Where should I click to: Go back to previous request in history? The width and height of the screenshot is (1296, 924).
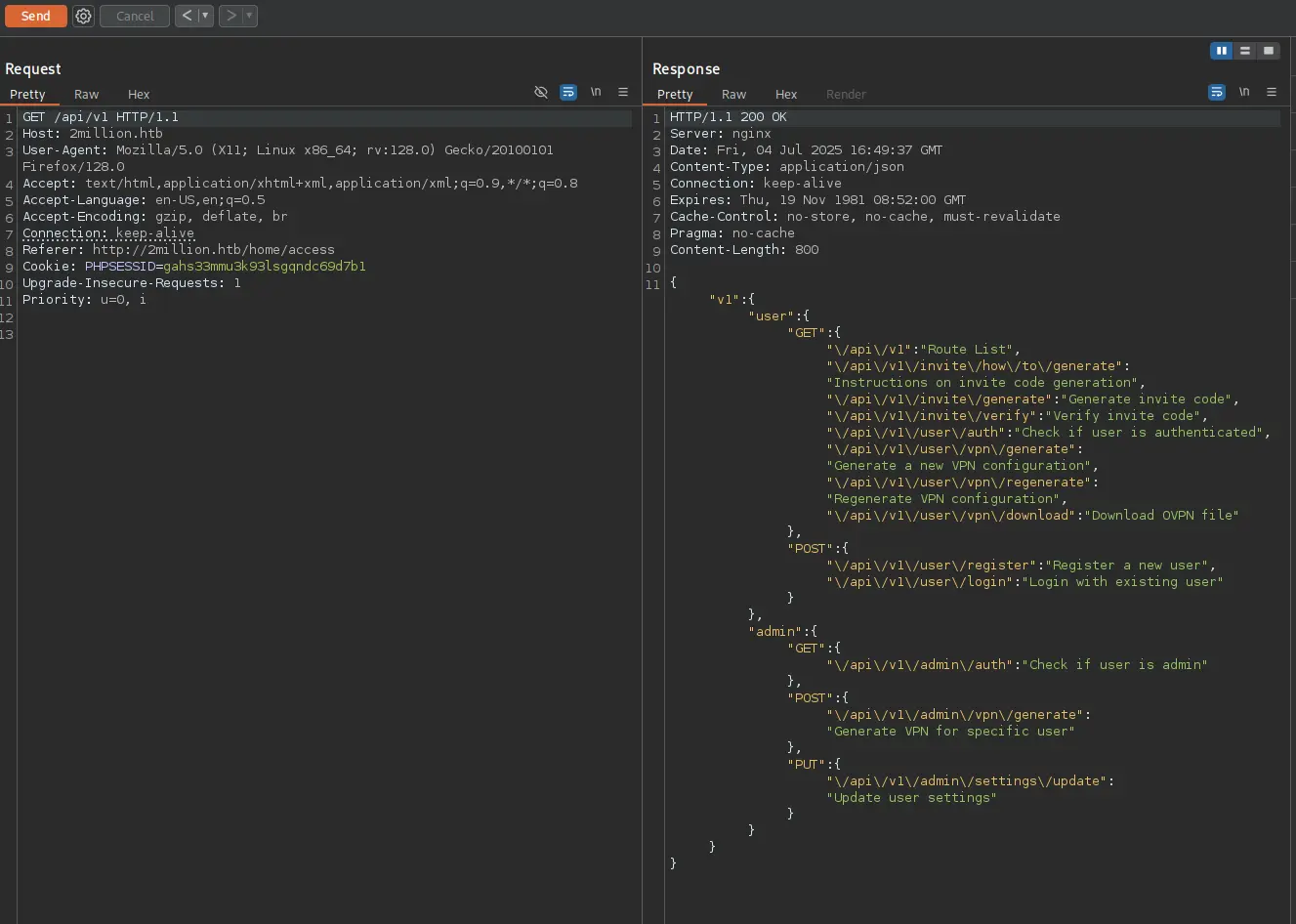coord(187,16)
